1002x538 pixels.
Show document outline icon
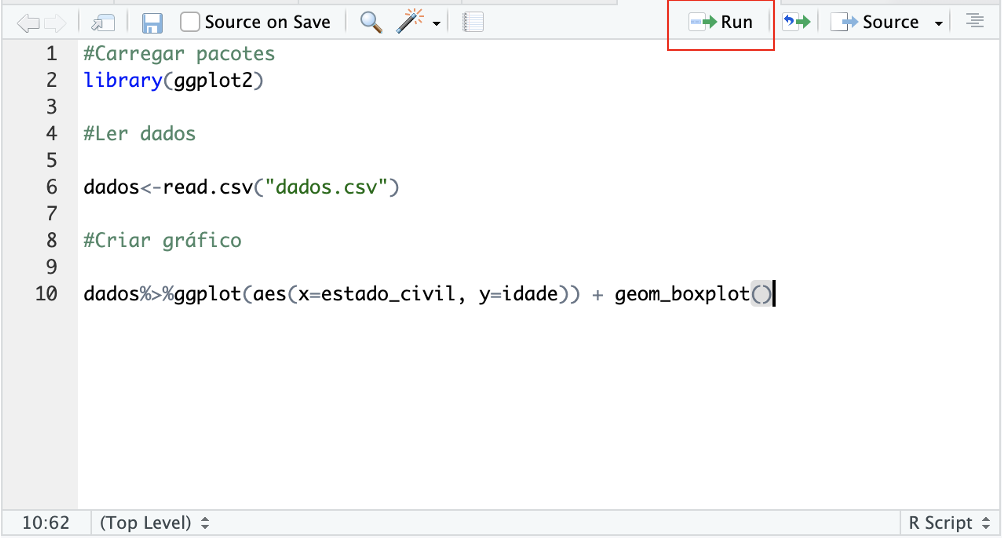[974, 22]
